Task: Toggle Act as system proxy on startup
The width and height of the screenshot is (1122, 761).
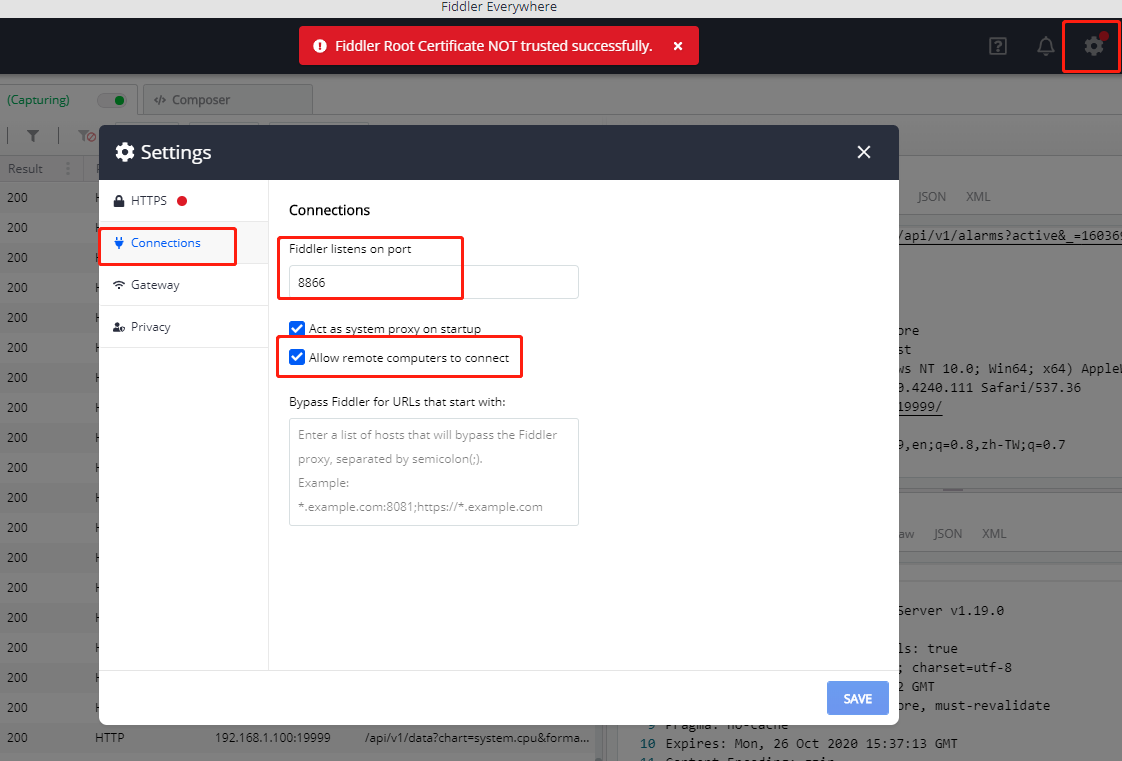Action: (297, 328)
